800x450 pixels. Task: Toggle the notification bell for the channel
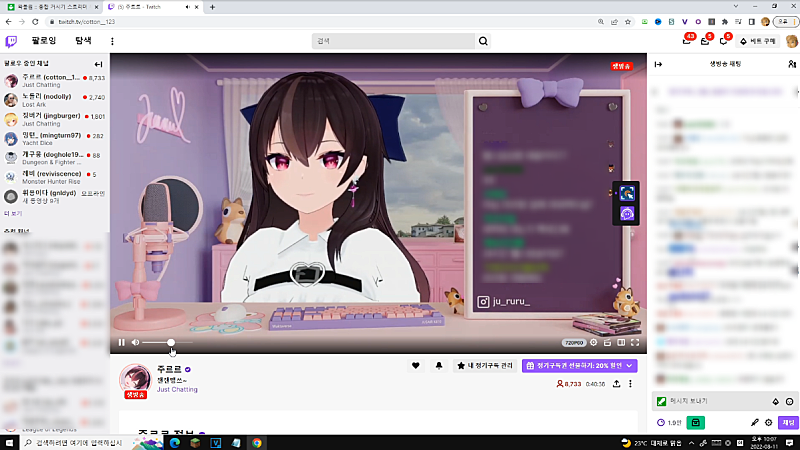point(439,366)
